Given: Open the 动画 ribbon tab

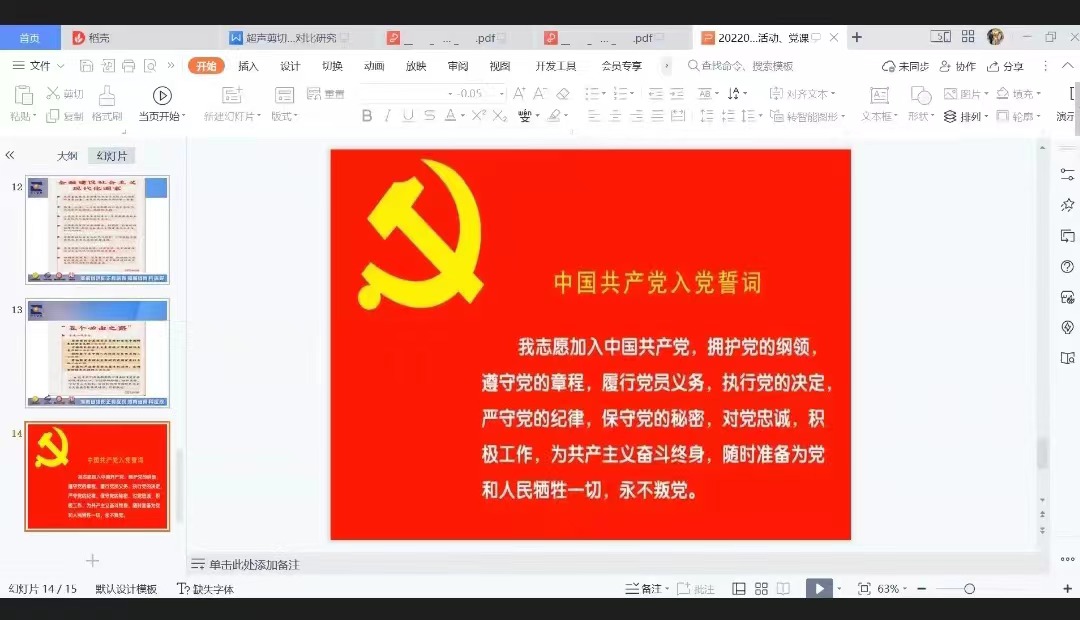Looking at the screenshot, I should [x=374, y=66].
